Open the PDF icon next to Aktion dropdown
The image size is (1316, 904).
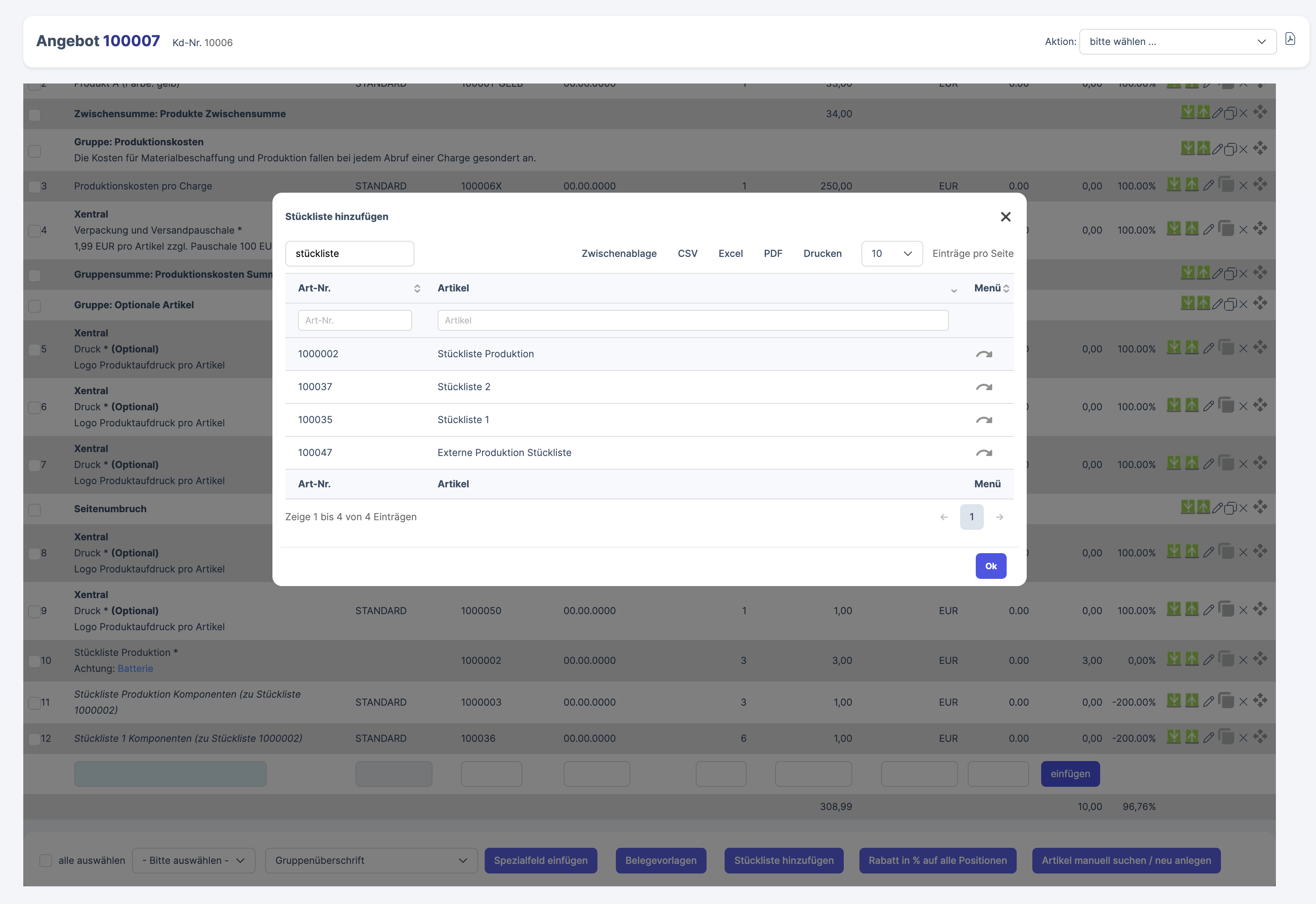click(x=1290, y=39)
